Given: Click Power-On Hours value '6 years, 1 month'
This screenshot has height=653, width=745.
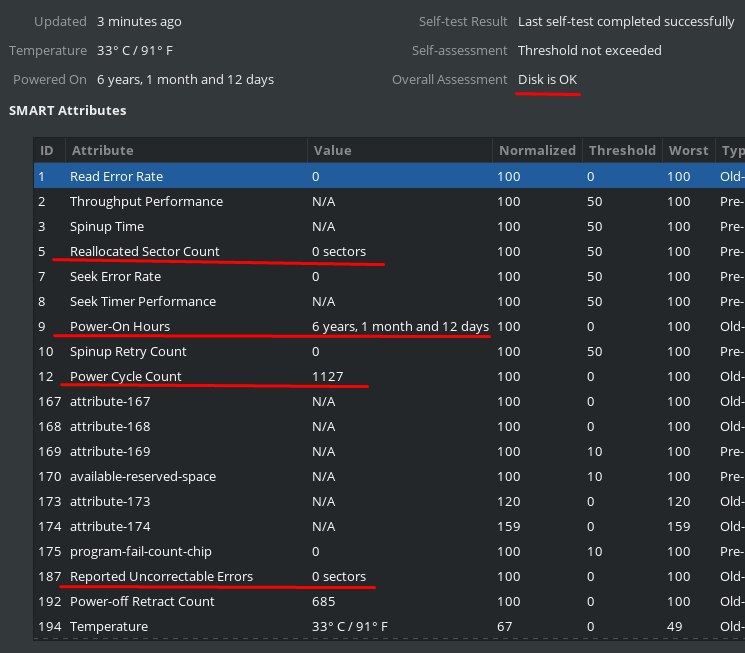Looking at the screenshot, I should pos(400,326).
